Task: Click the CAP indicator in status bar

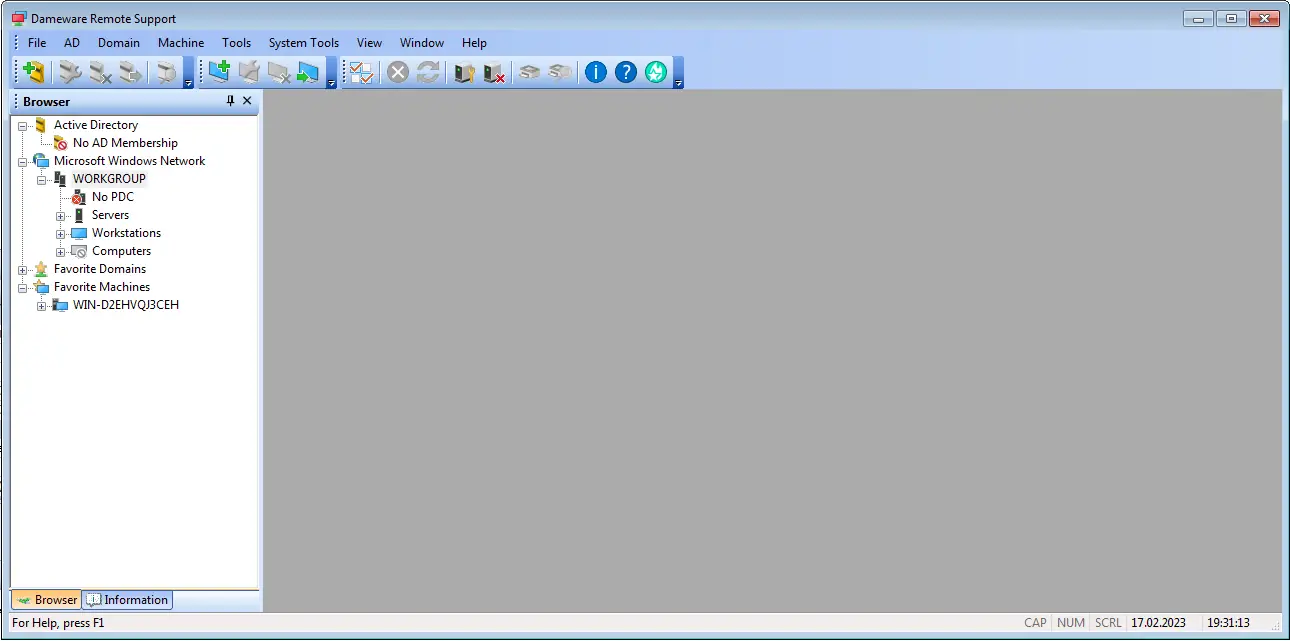Action: coord(1036,623)
